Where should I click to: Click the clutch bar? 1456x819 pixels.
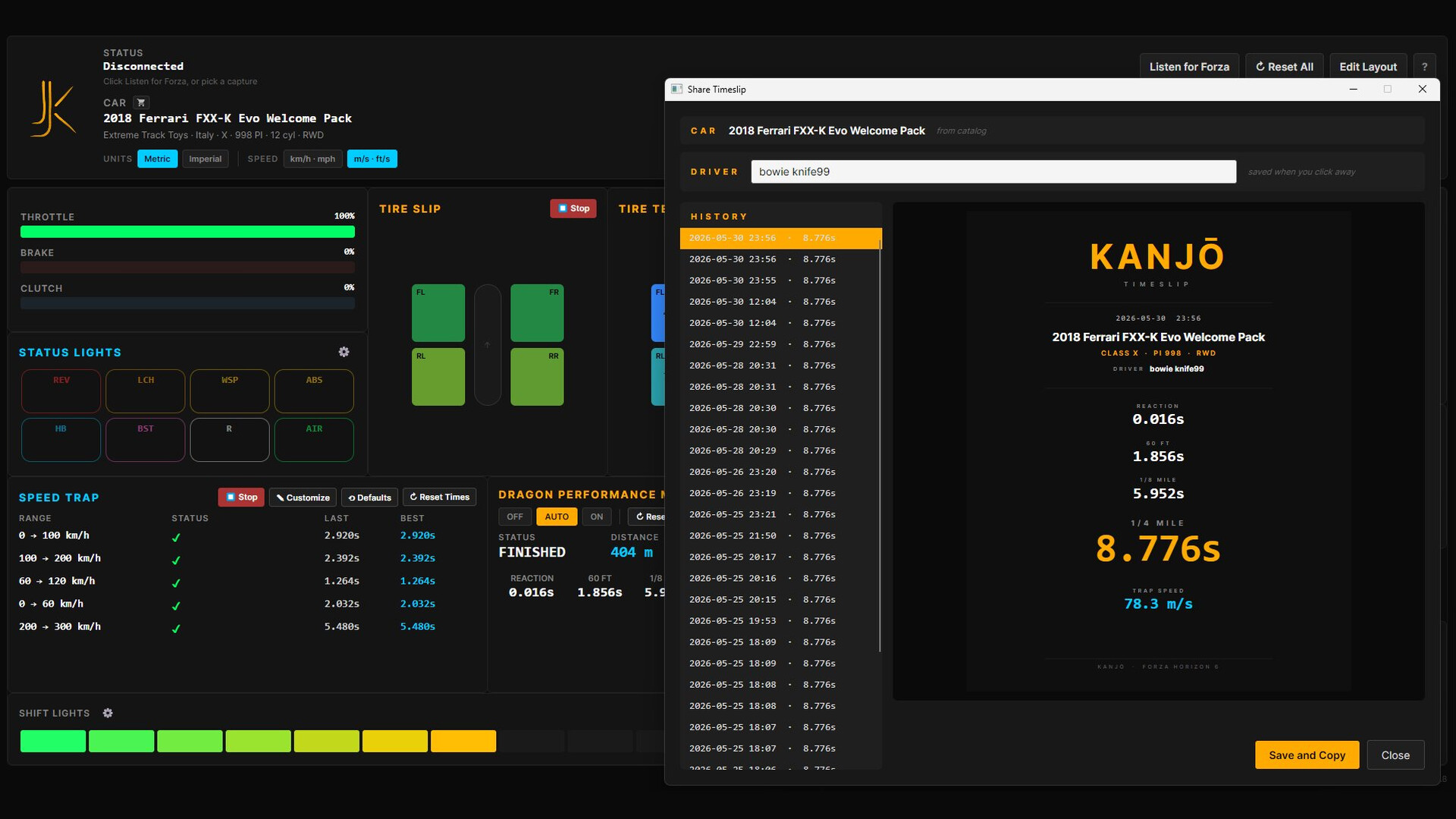187,303
